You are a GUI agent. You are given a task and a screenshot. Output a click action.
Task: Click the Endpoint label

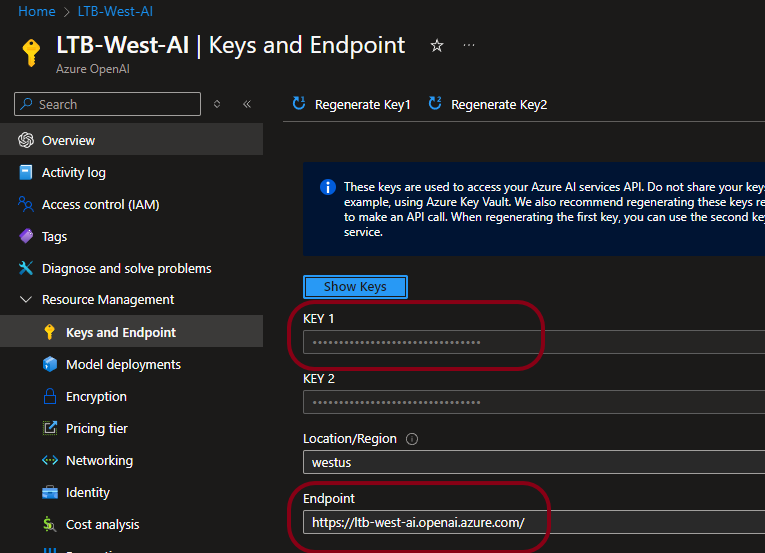point(329,498)
